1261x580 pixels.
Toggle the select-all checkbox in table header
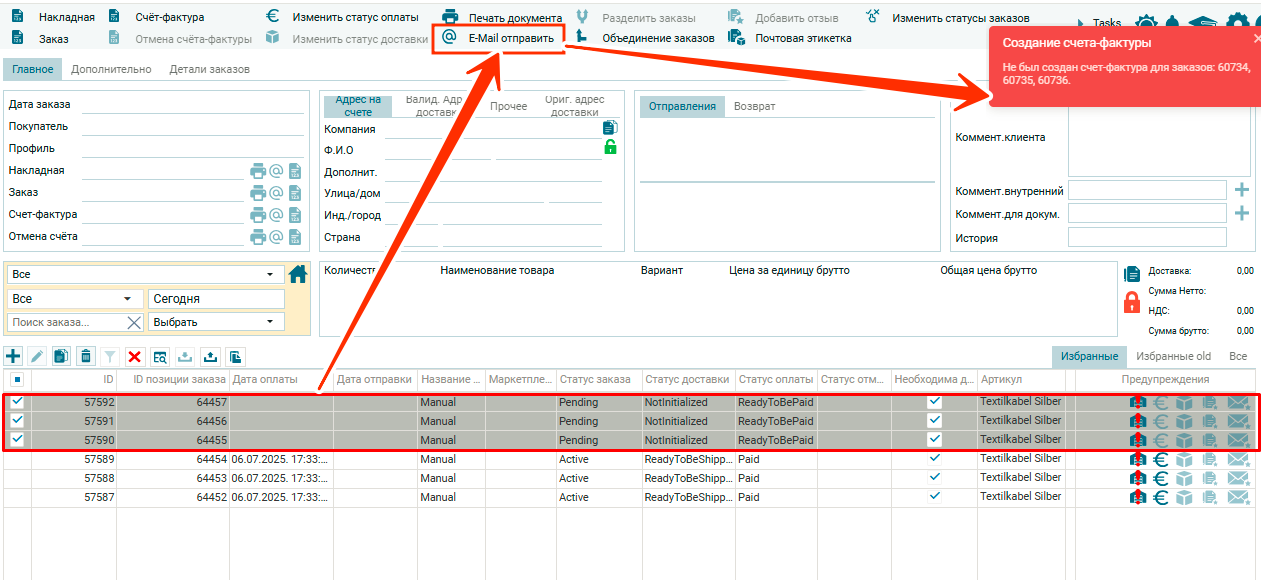[17, 380]
